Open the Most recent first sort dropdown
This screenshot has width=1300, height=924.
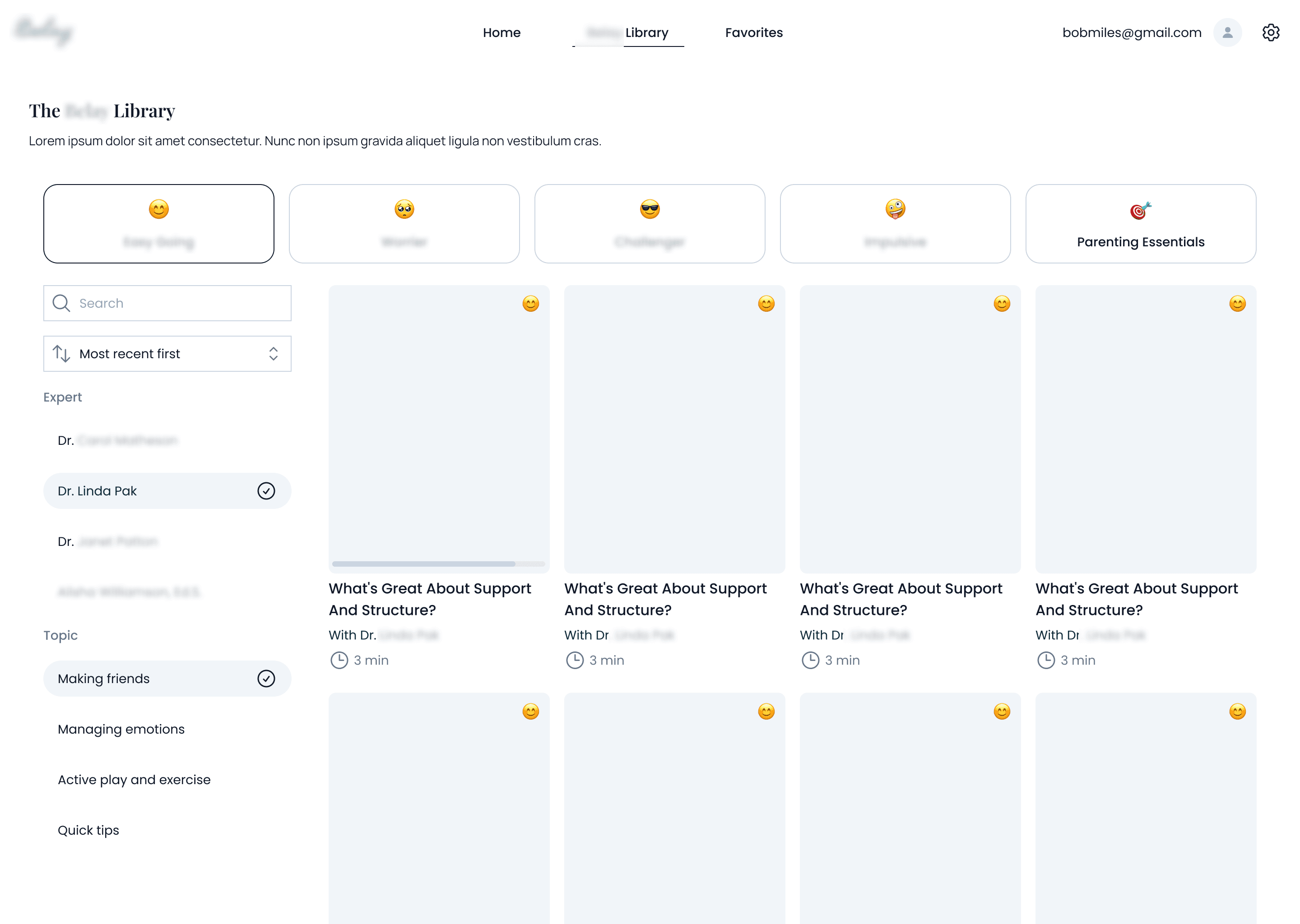click(x=167, y=354)
